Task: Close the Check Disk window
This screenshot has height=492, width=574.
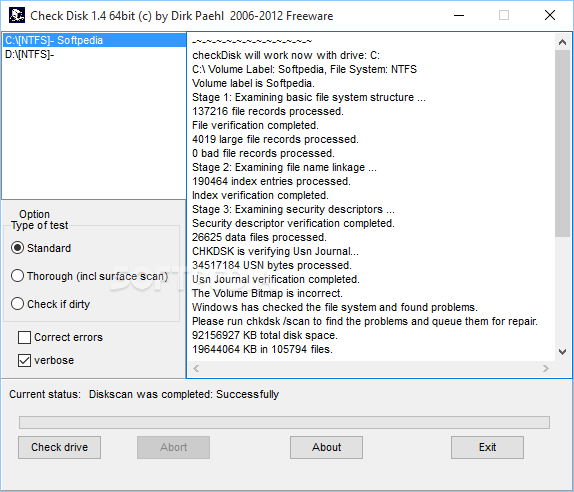Action: click(550, 15)
